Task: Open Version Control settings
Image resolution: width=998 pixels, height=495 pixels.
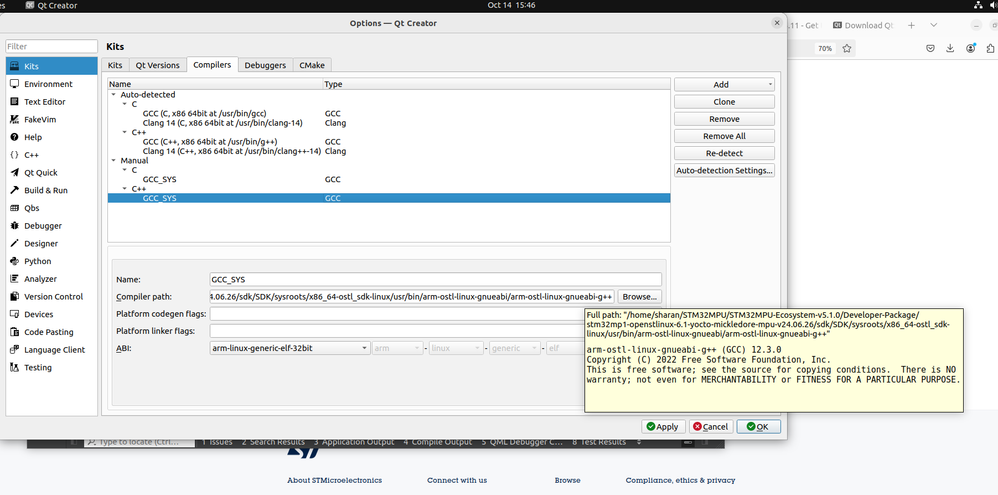Action: (52, 296)
